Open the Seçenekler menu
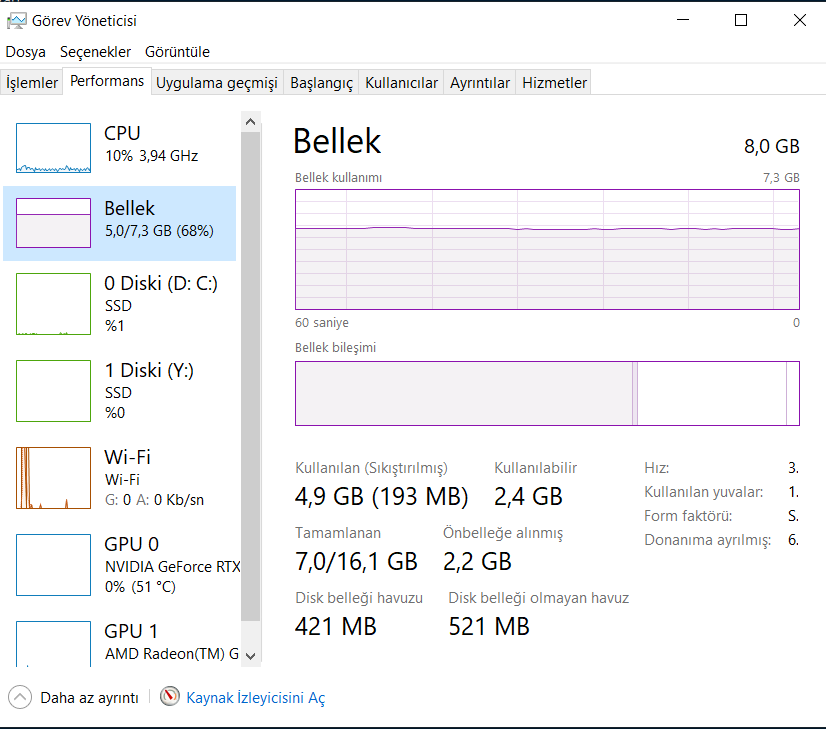This screenshot has height=729, width=826. tap(95, 52)
